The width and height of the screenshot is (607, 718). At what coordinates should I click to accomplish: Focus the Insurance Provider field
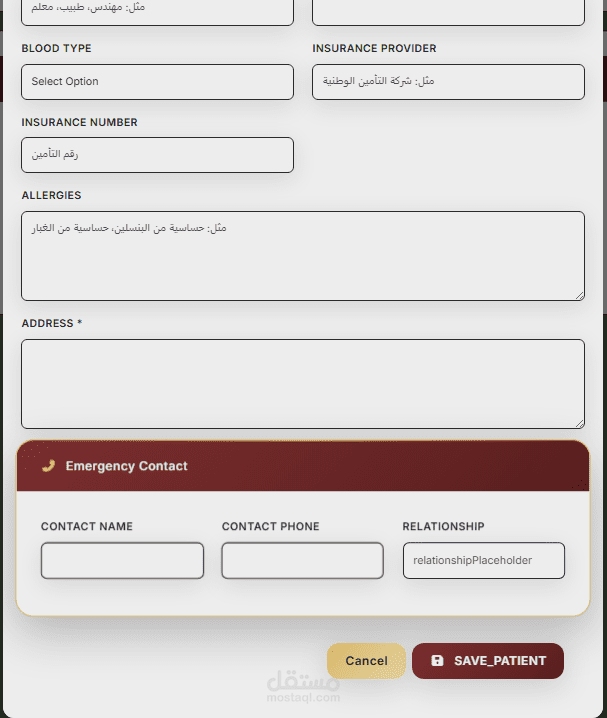tap(448, 82)
